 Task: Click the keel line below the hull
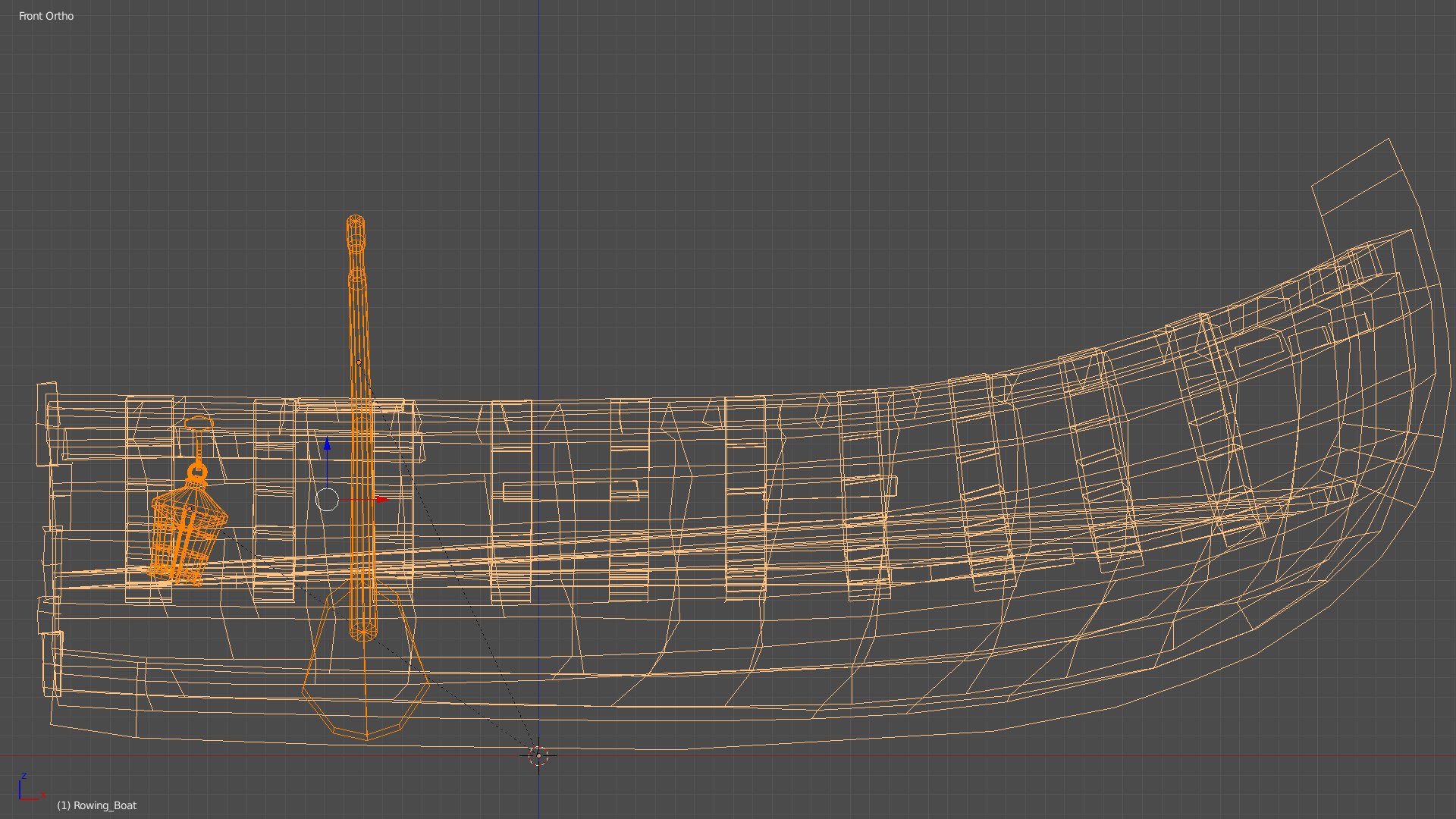click(682, 748)
